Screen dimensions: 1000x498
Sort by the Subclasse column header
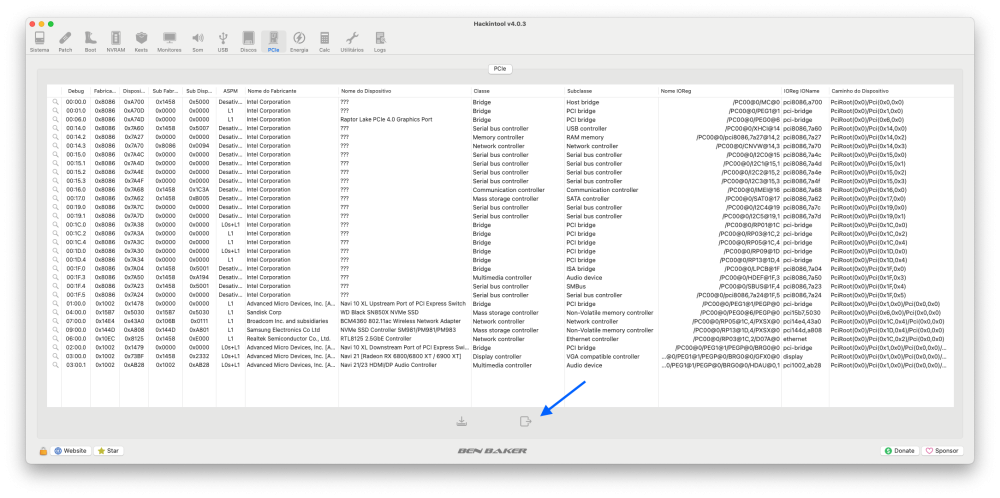pos(611,91)
